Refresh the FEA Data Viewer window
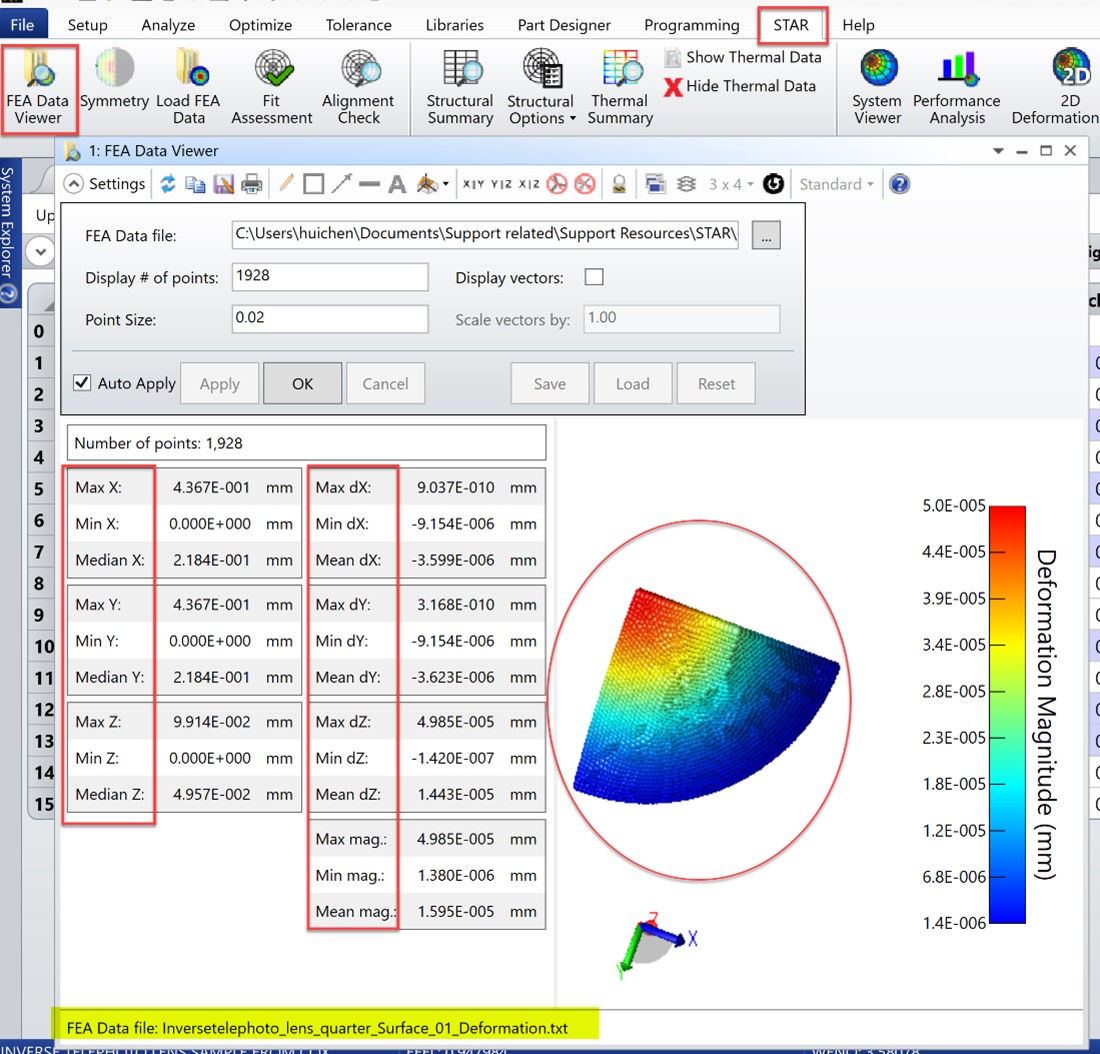This screenshot has width=1100, height=1054. click(x=168, y=184)
